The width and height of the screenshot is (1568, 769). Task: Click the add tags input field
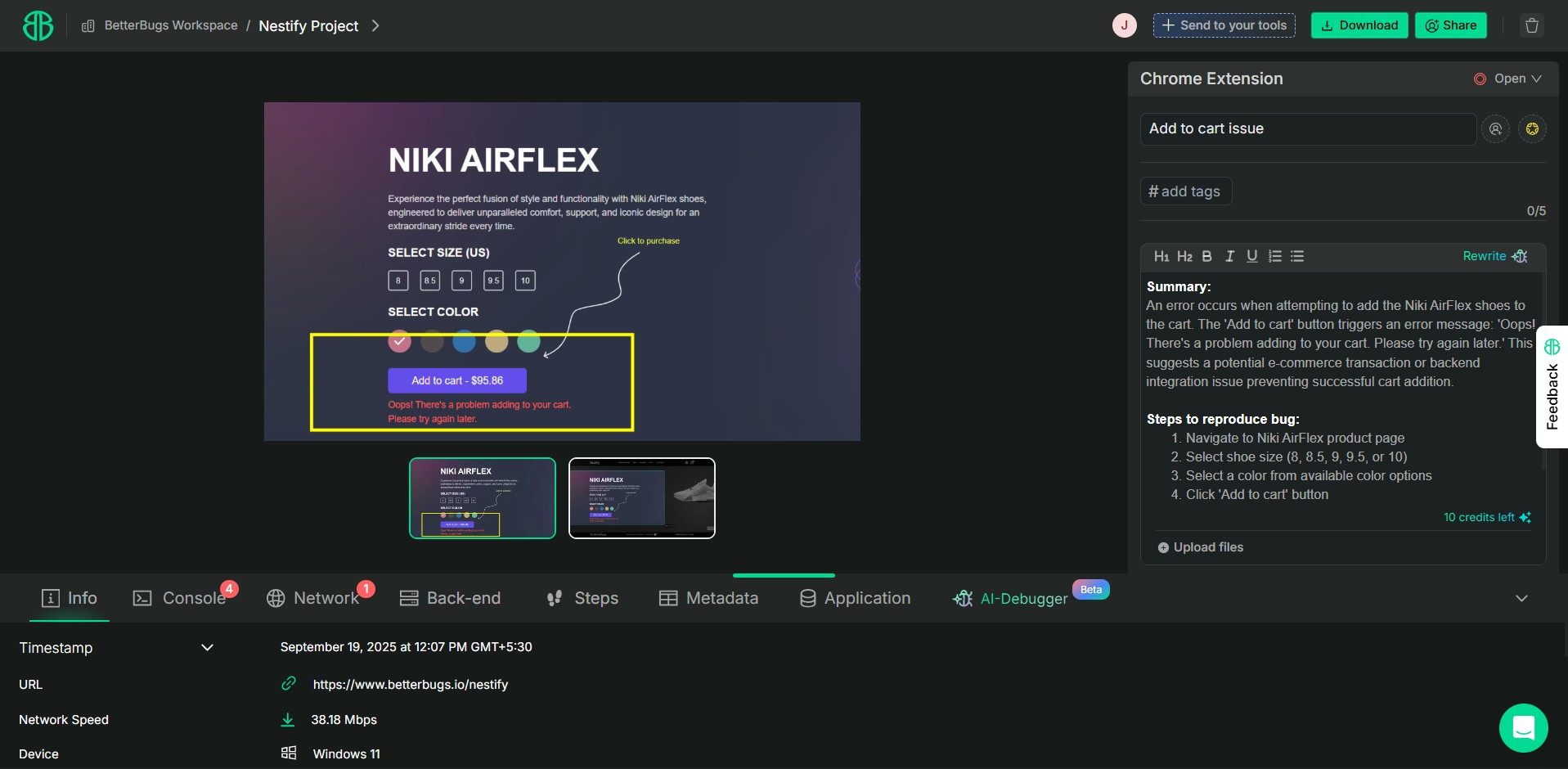(1186, 191)
